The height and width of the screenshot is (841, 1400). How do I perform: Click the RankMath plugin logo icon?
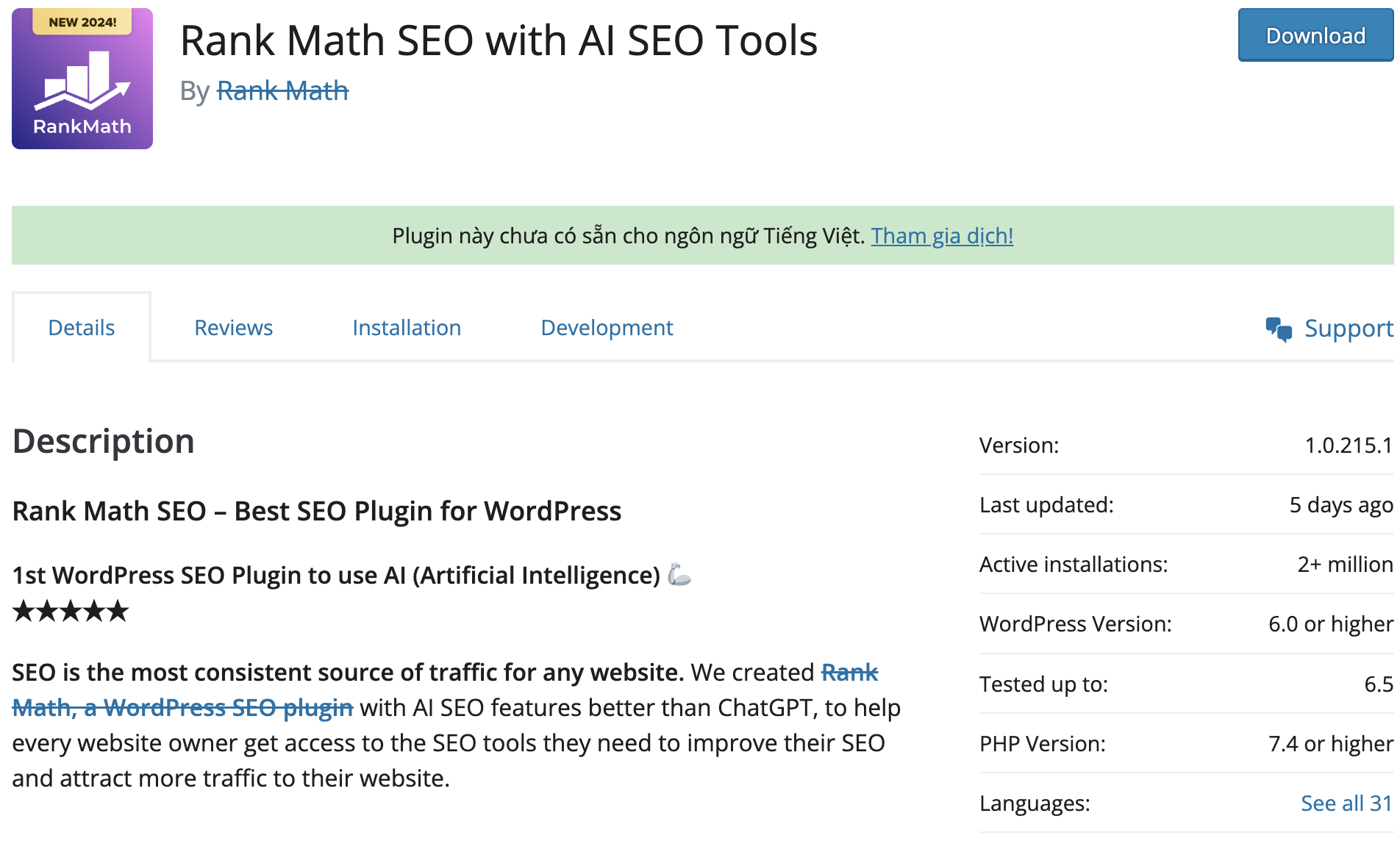(x=82, y=79)
